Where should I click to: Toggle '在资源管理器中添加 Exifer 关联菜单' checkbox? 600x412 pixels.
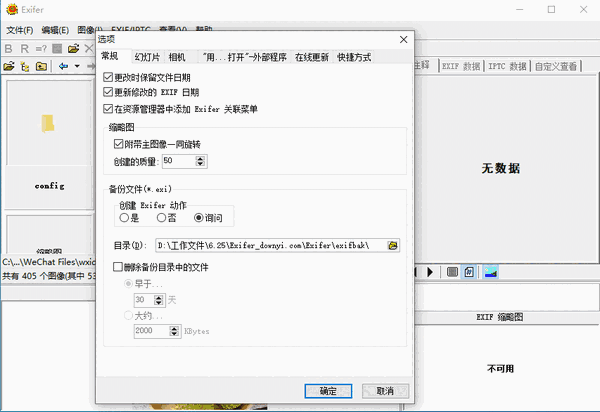click(108, 109)
